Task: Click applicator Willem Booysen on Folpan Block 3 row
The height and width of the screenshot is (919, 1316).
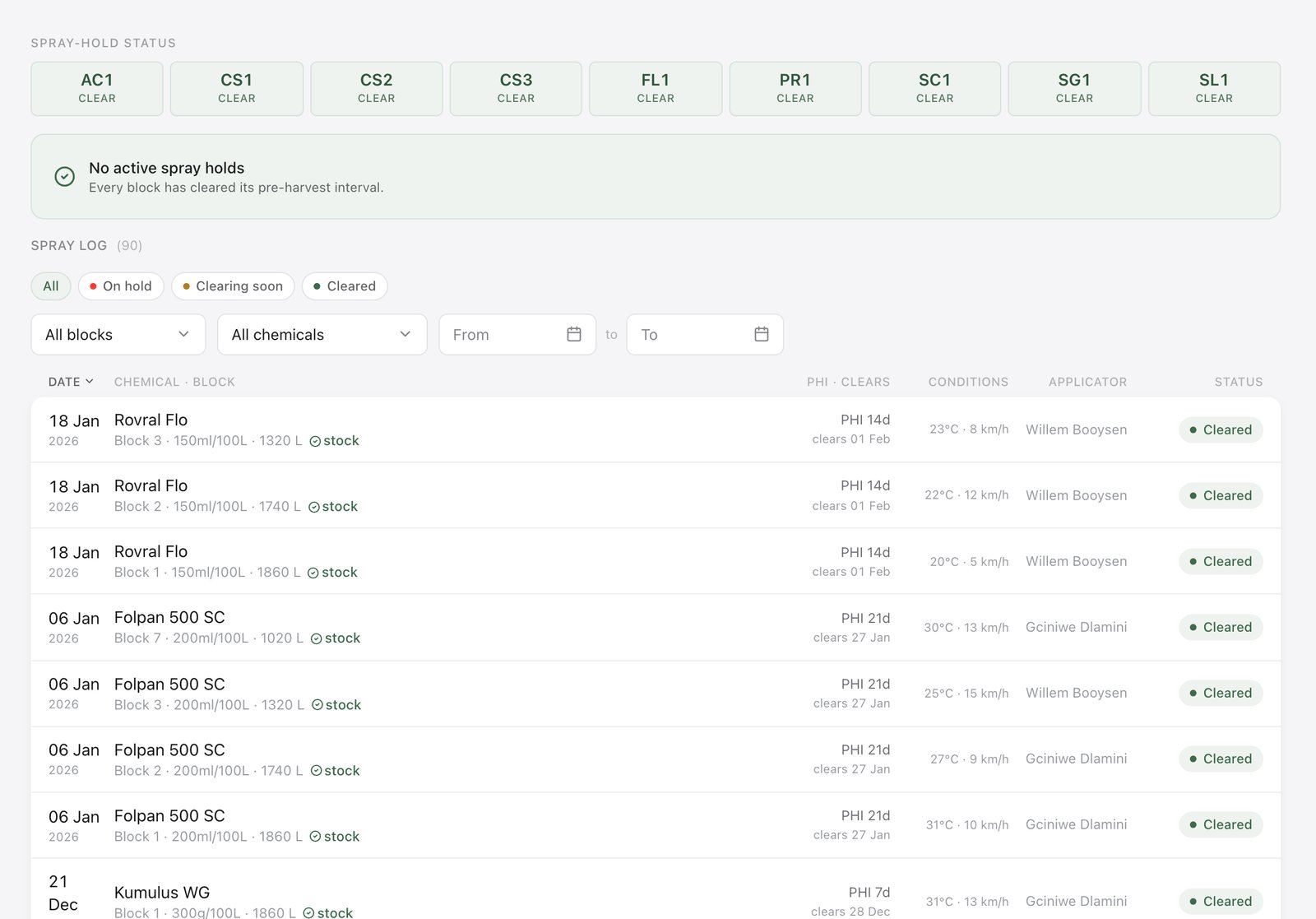Action: [x=1077, y=693]
